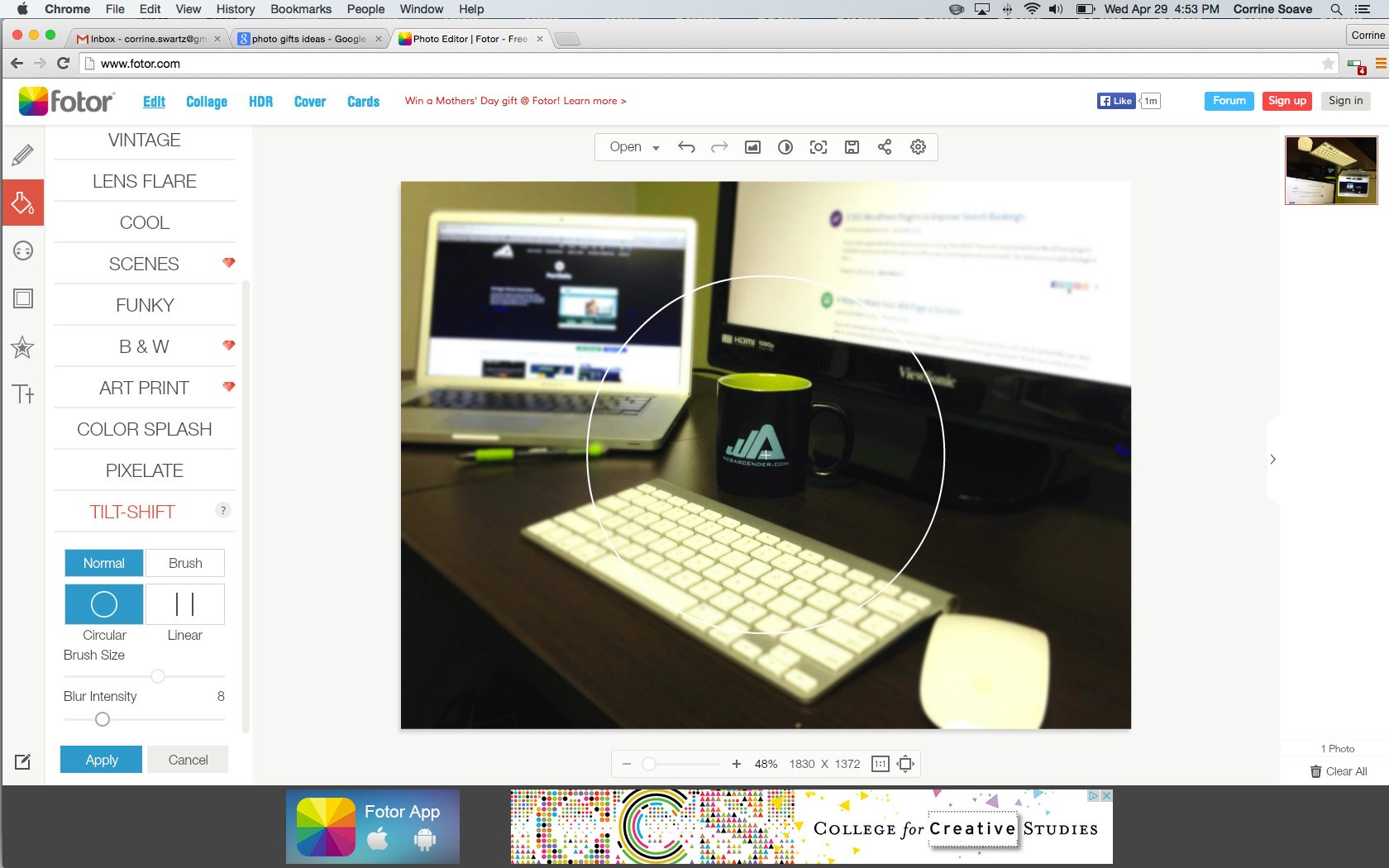Collapse the TILT-SHIFT category
The width and height of the screenshot is (1389, 868).
132,512
